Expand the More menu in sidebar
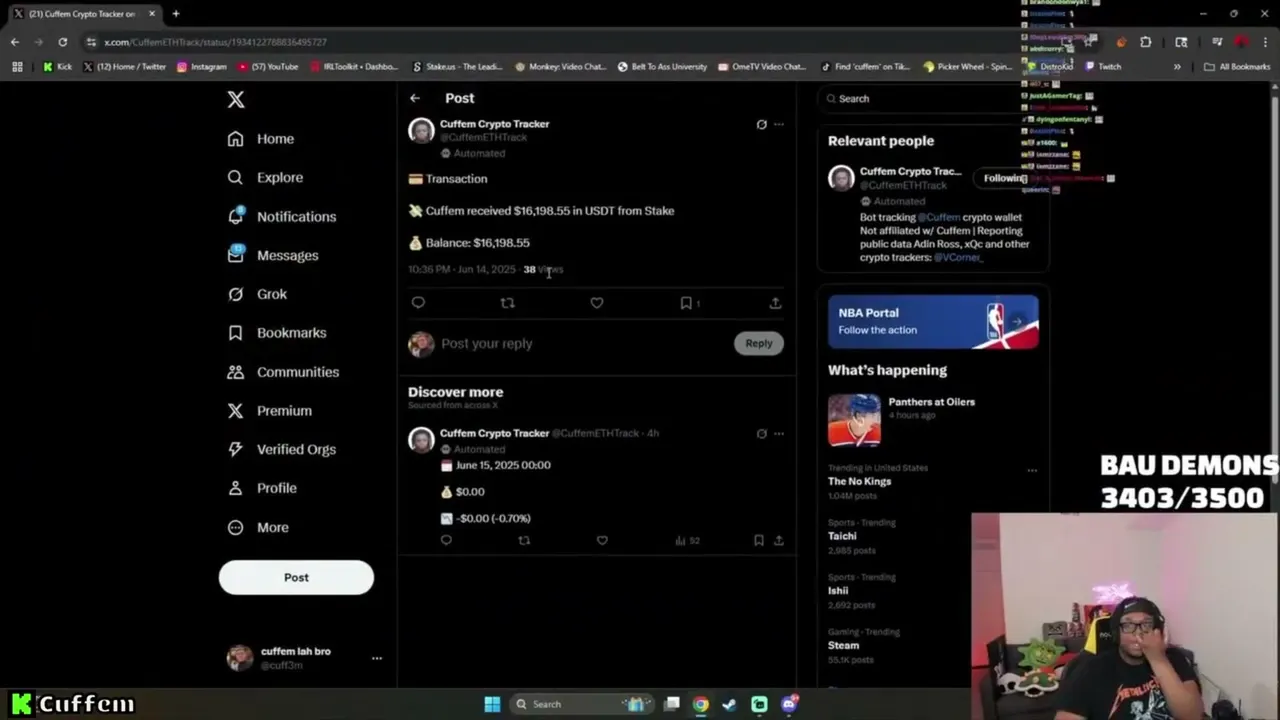The width and height of the screenshot is (1280, 720). click(258, 527)
